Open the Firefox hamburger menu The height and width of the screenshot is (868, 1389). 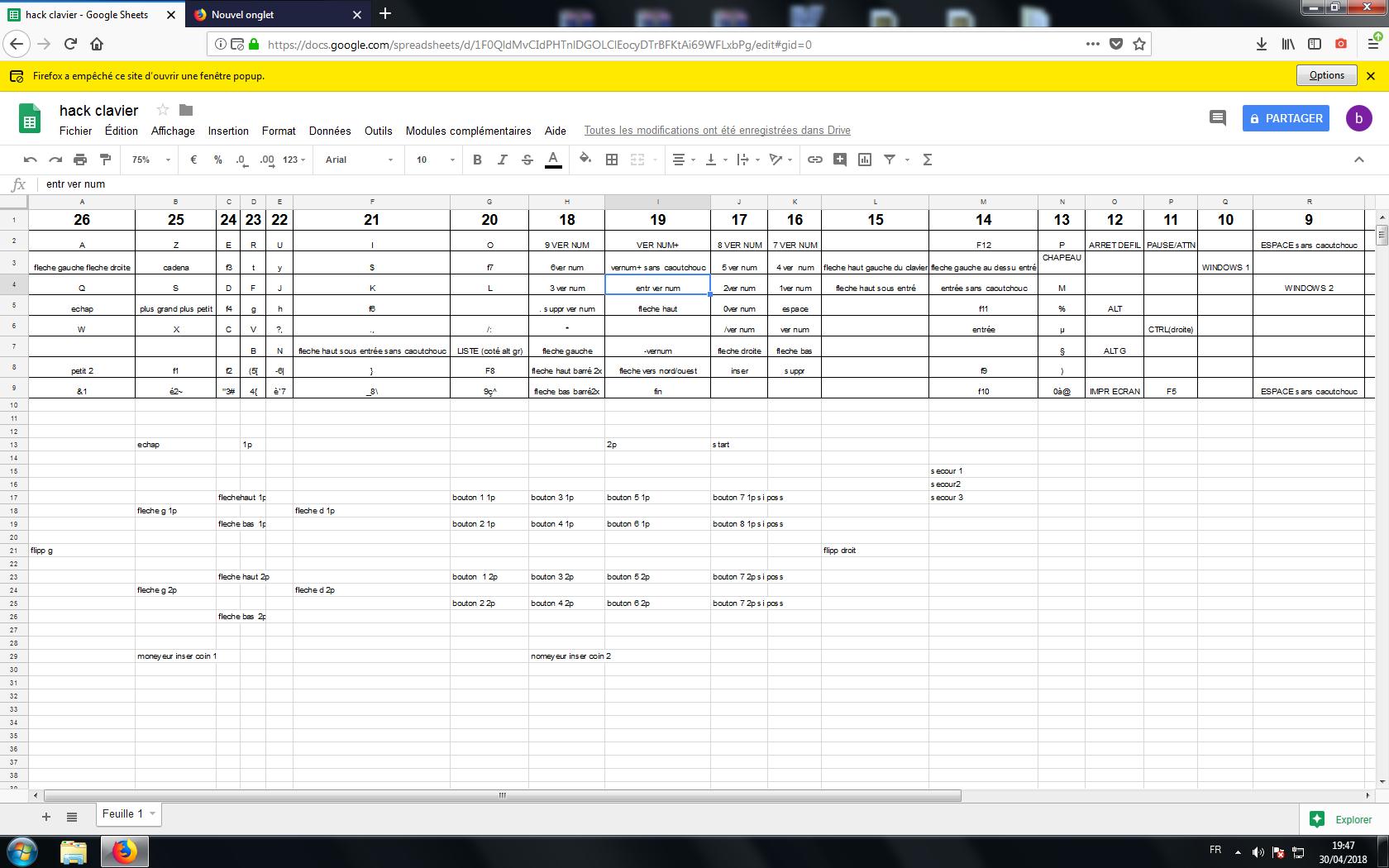coord(1373,44)
